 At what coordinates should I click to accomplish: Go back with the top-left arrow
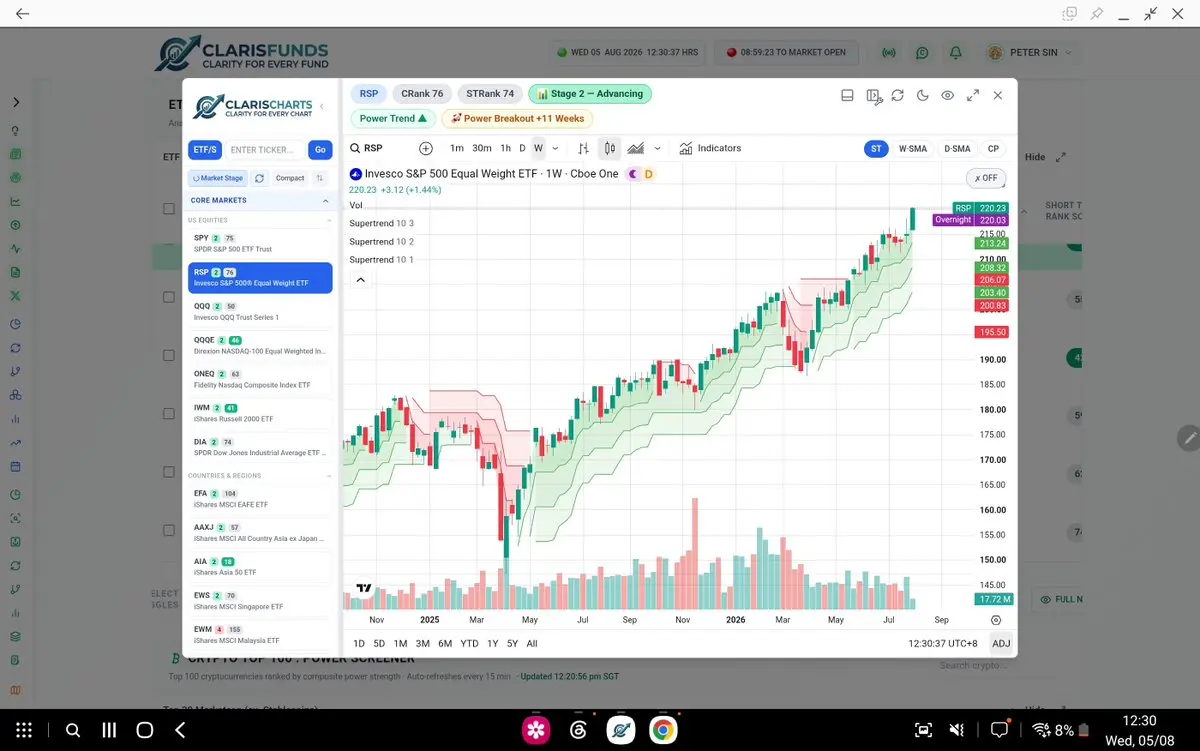click(22, 14)
